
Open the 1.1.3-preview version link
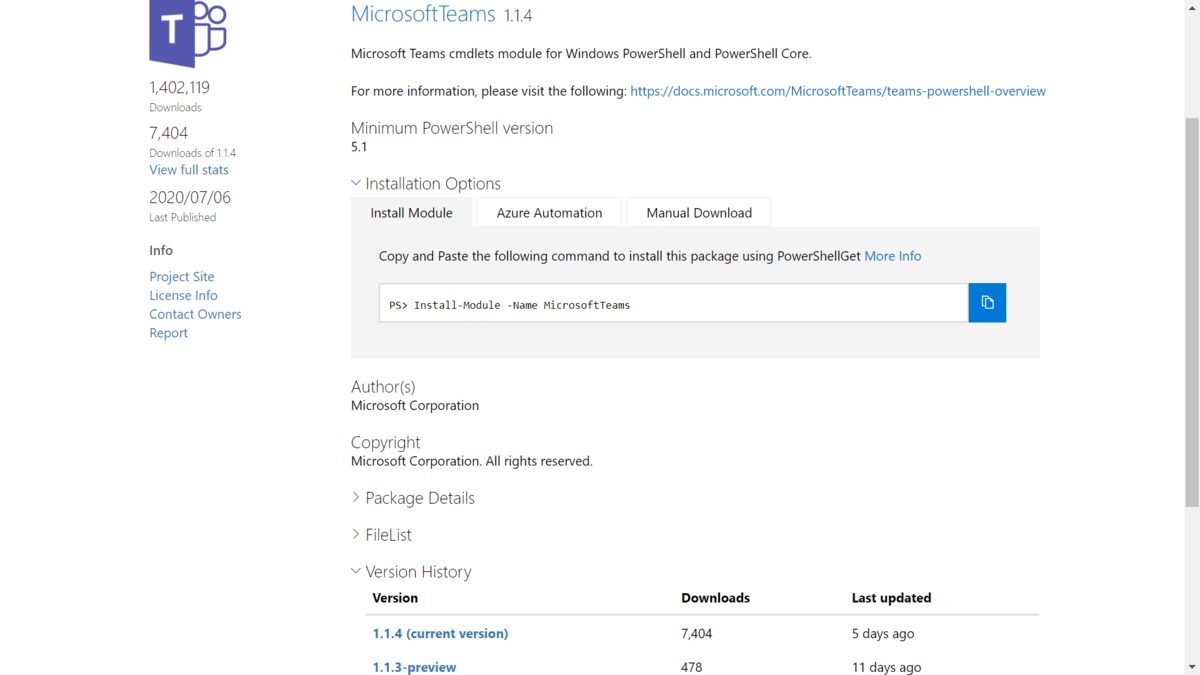(414, 667)
